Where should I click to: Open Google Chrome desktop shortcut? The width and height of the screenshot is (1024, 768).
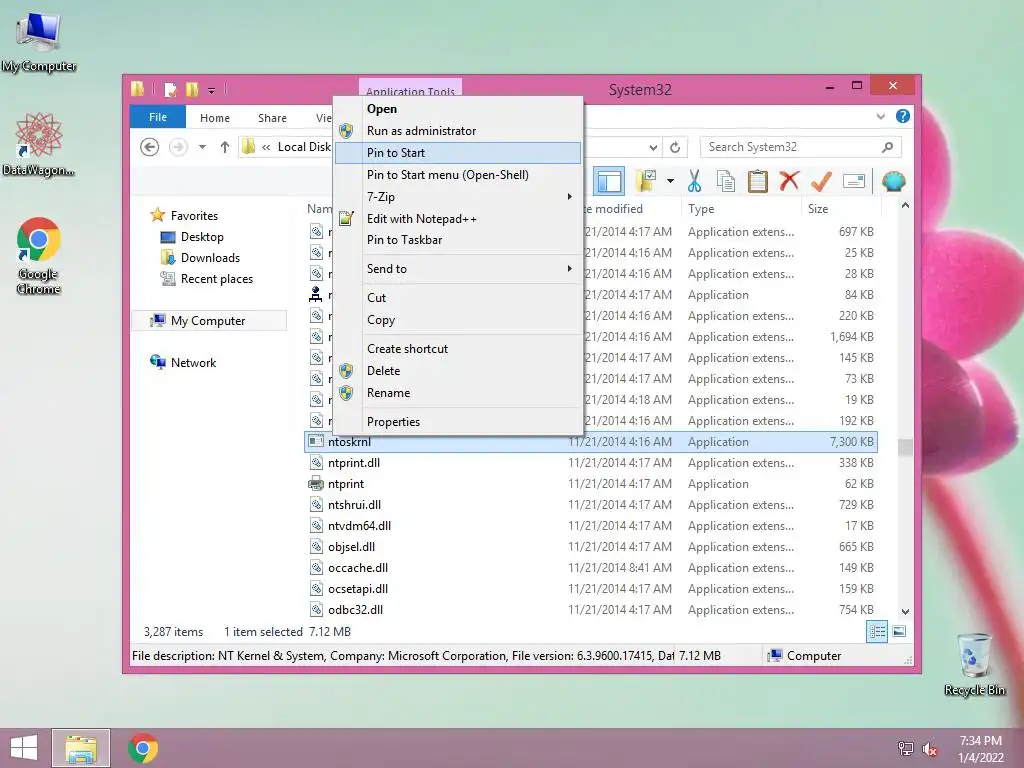click(39, 255)
